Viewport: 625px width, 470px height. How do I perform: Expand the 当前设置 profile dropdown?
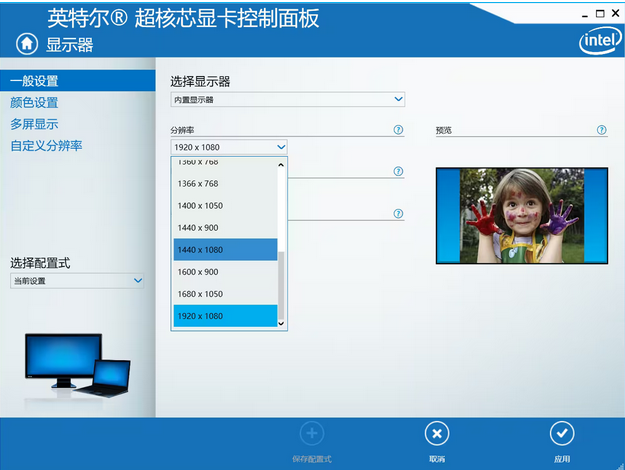pos(77,281)
